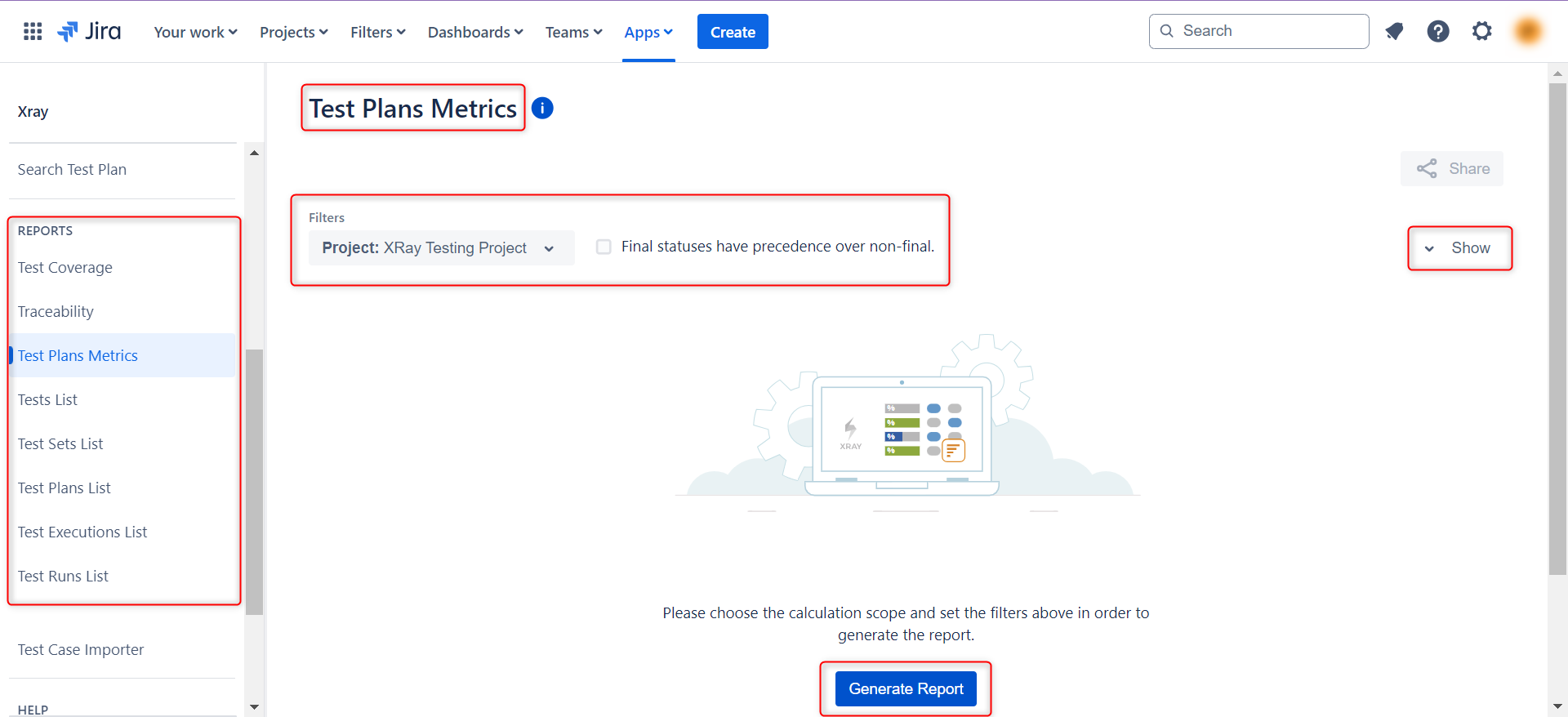
Task: Click the Generate Report button
Action: [906, 688]
